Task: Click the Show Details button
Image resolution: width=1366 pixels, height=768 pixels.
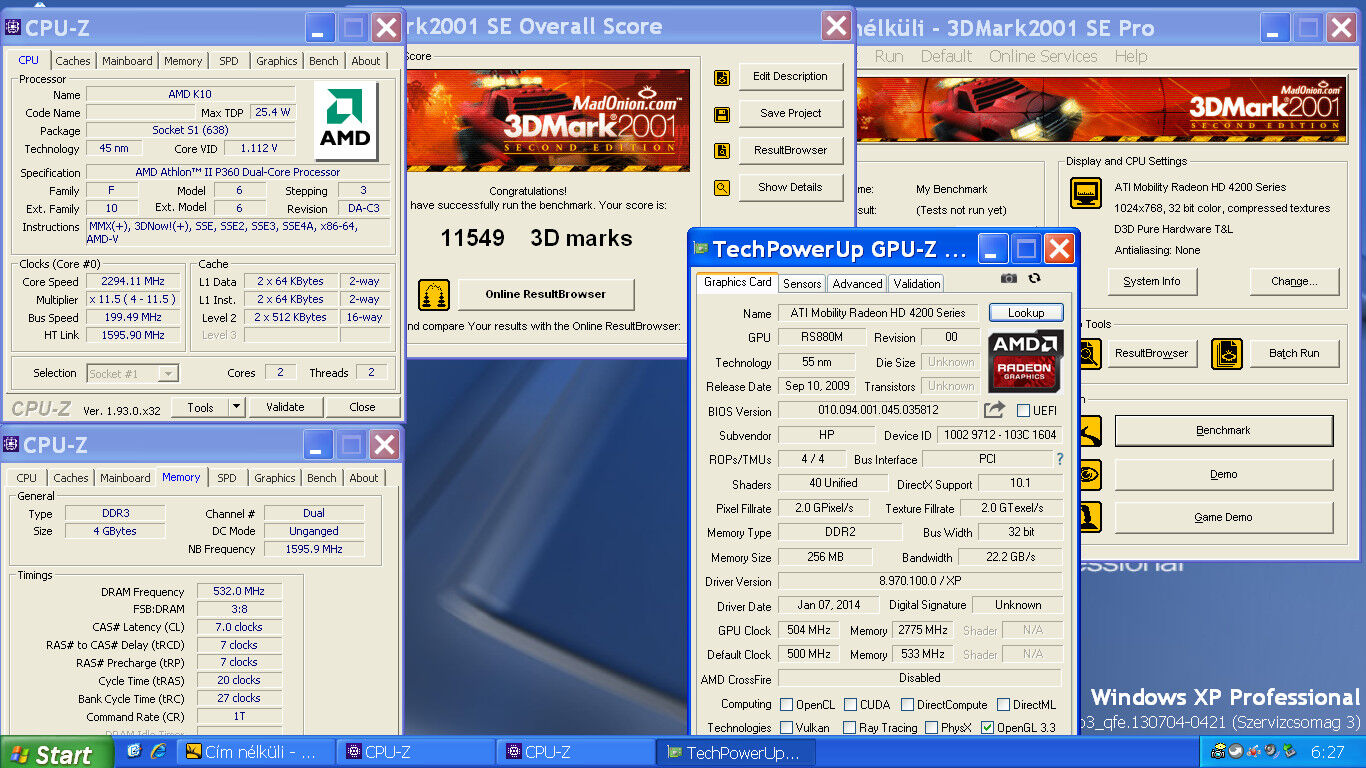Action: coord(790,188)
